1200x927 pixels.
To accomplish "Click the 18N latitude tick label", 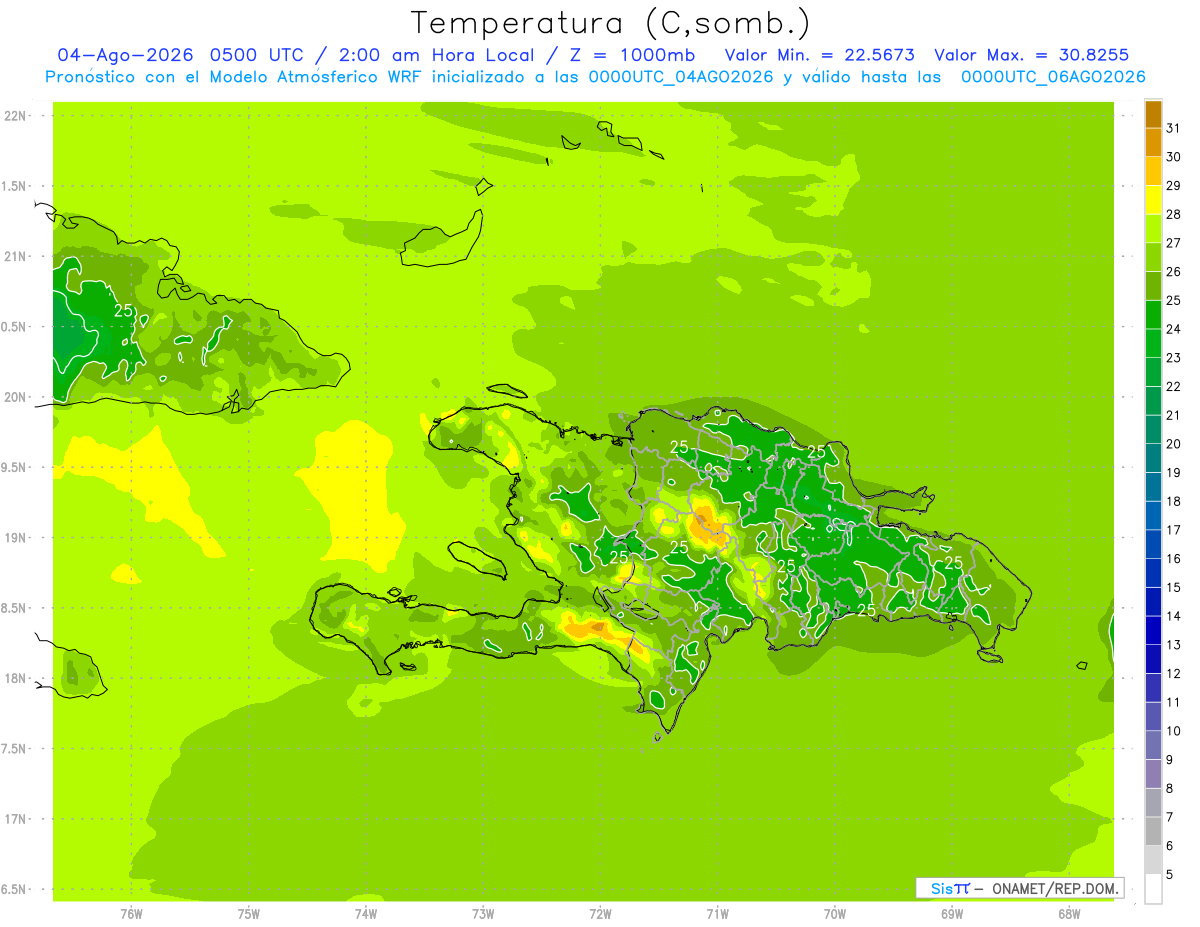I will 16,679.
